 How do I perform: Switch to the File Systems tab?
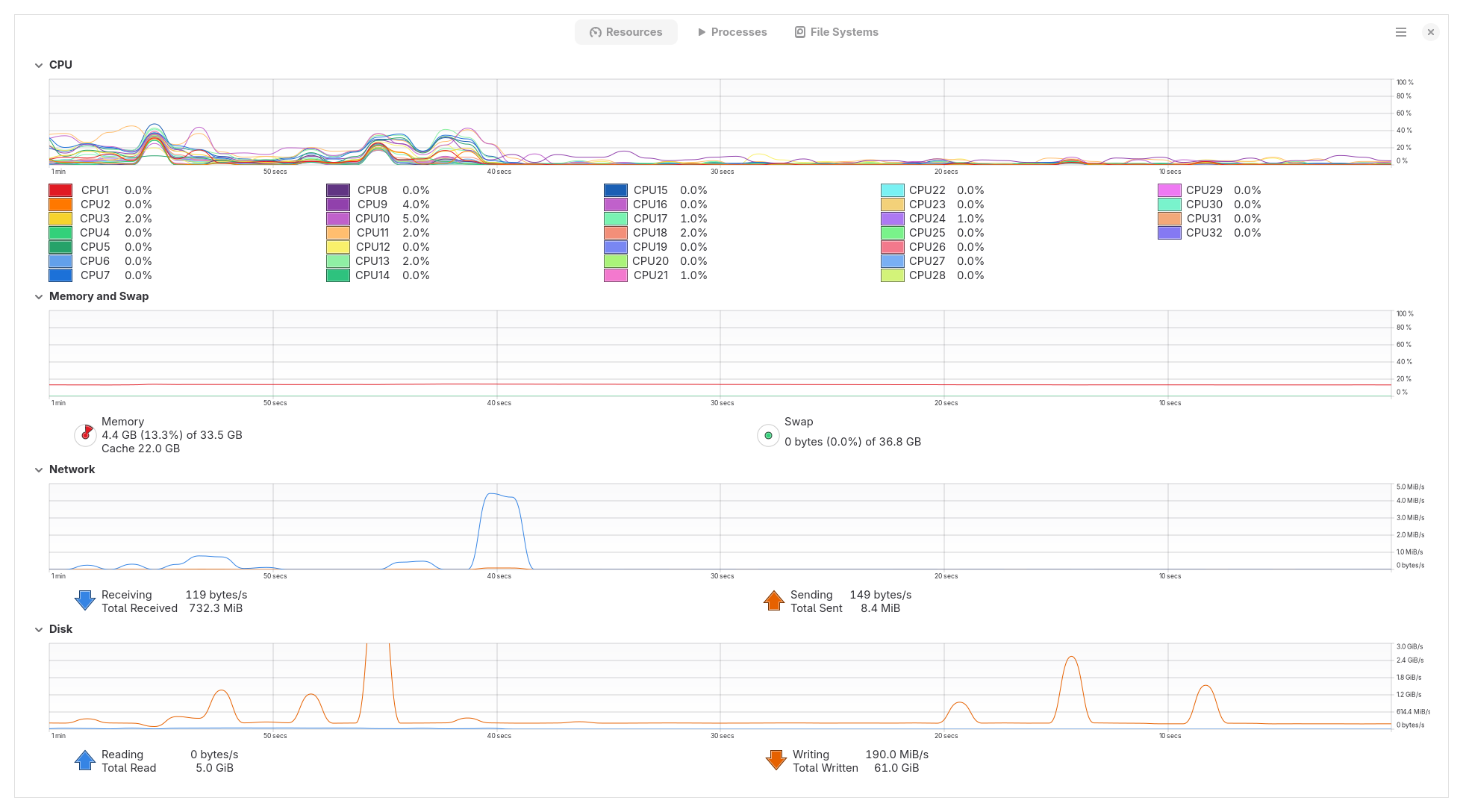(836, 32)
